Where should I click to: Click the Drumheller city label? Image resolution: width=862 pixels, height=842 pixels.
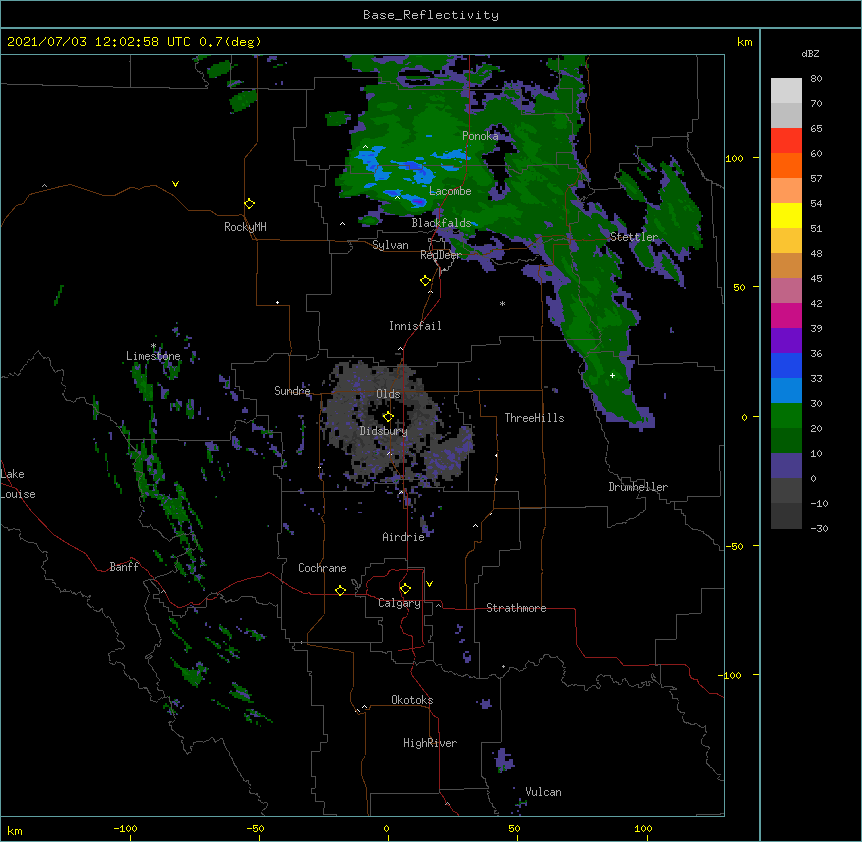tap(638, 487)
